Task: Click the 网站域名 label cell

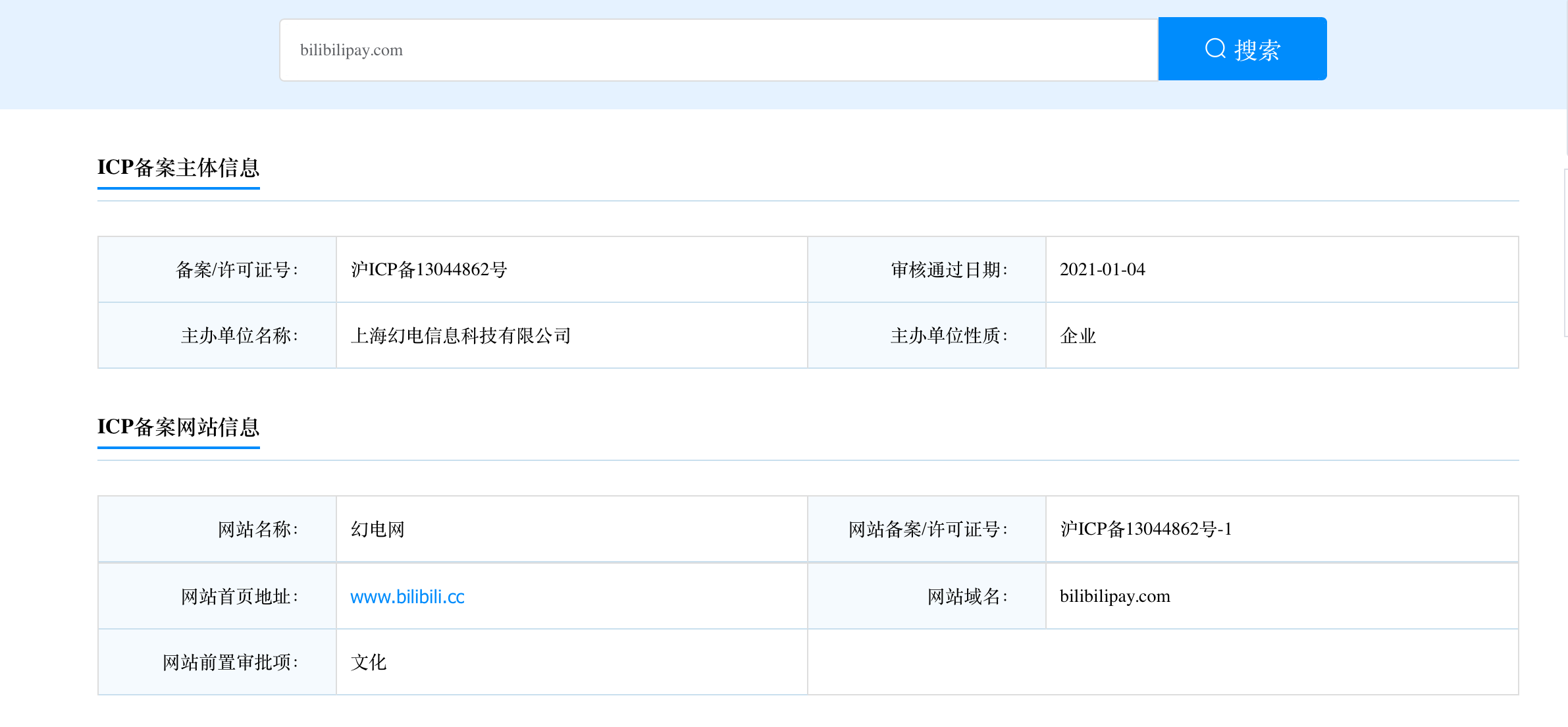Action: point(967,597)
